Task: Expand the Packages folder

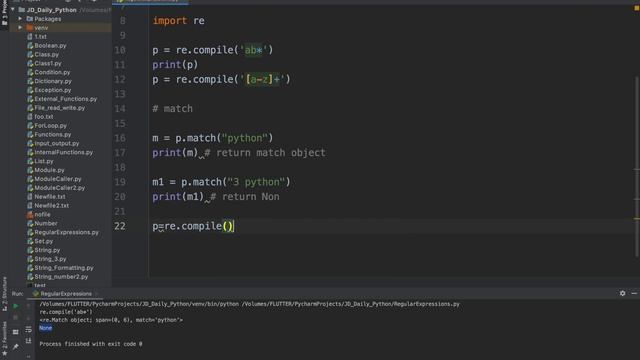Action: [x=20, y=19]
